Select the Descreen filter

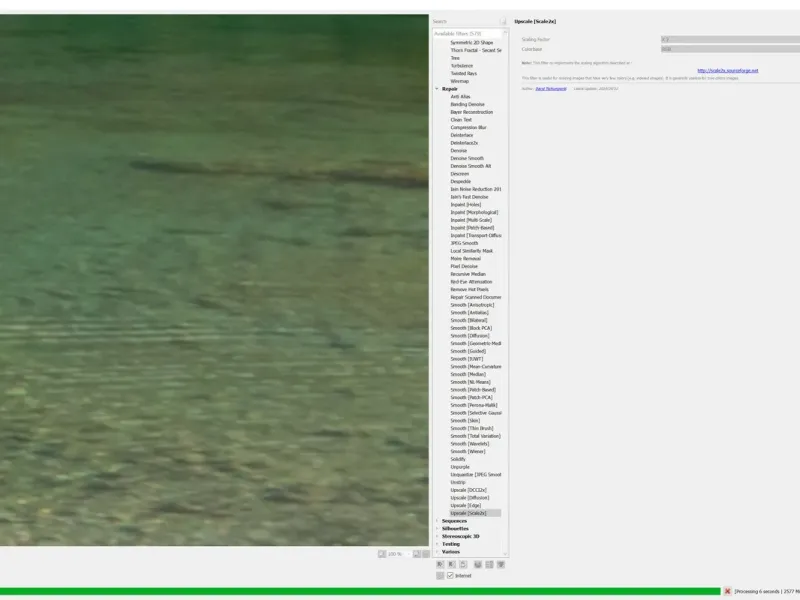[x=460, y=173]
